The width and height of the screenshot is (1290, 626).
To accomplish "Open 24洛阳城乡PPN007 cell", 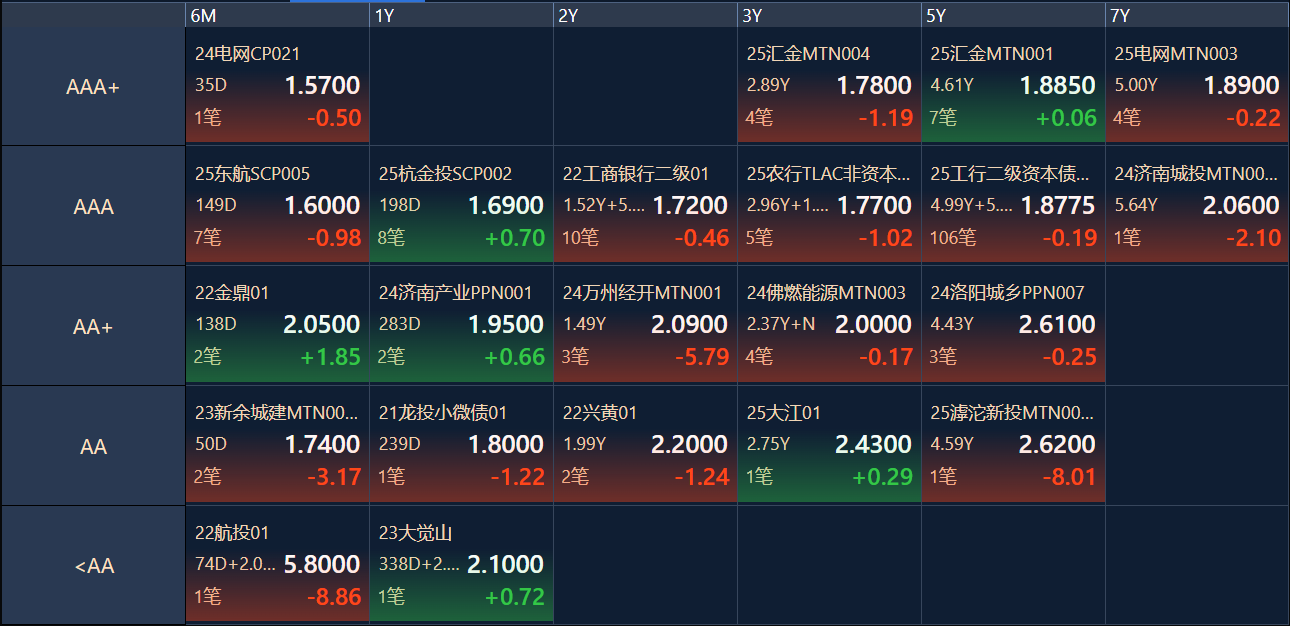I will click(1014, 325).
